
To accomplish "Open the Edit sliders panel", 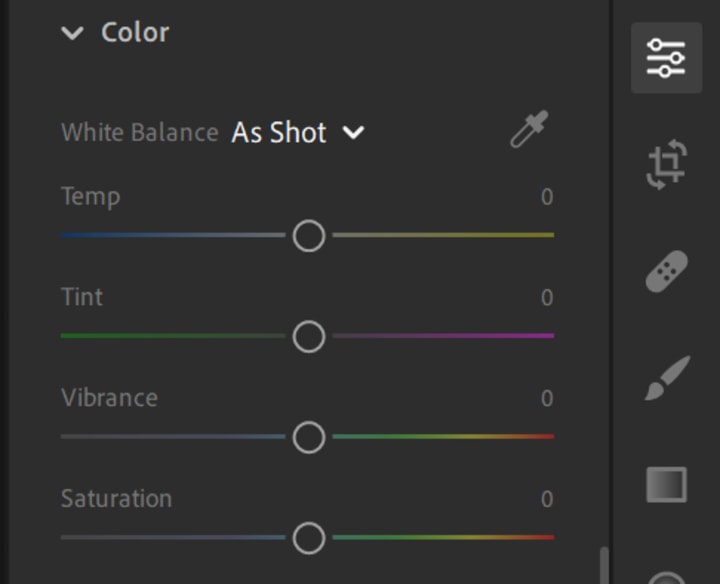I will tap(666, 58).
